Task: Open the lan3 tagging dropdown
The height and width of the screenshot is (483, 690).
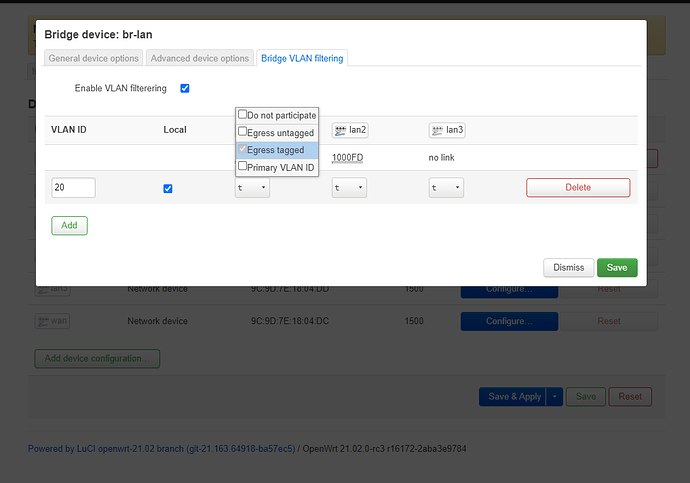Action: pyautogui.click(x=446, y=188)
